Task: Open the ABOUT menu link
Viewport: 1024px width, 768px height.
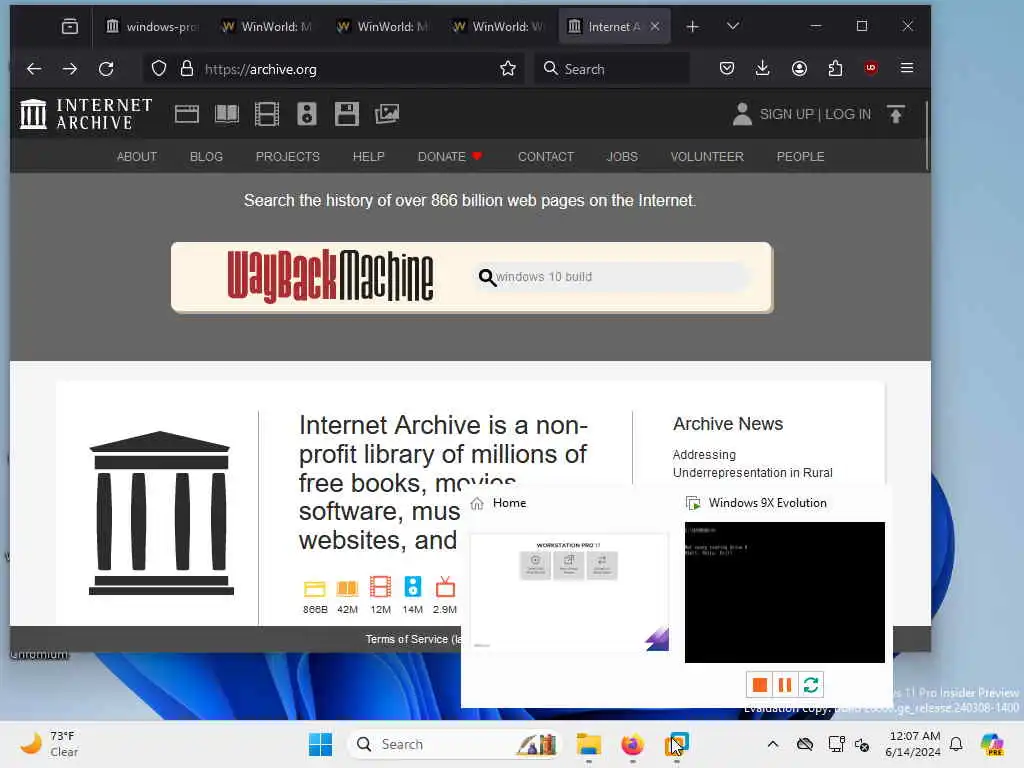Action: pyautogui.click(x=136, y=157)
